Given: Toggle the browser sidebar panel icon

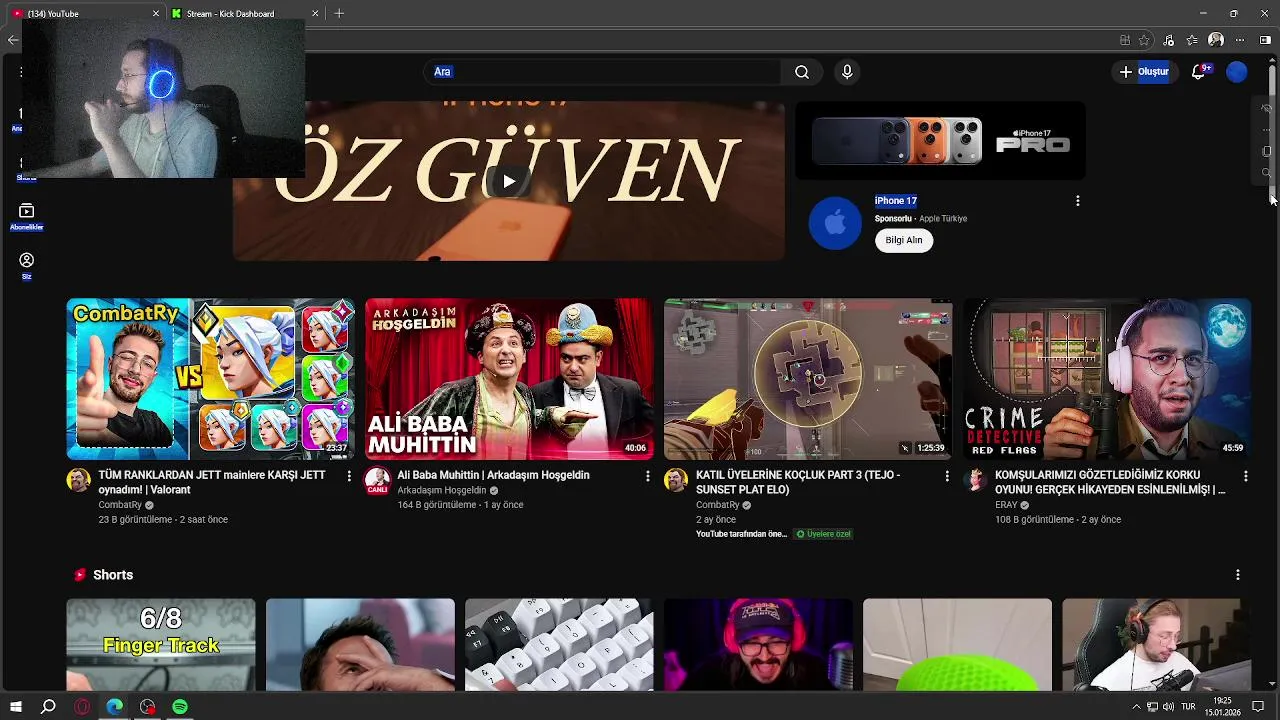Looking at the screenshot, I should 1265,40.
